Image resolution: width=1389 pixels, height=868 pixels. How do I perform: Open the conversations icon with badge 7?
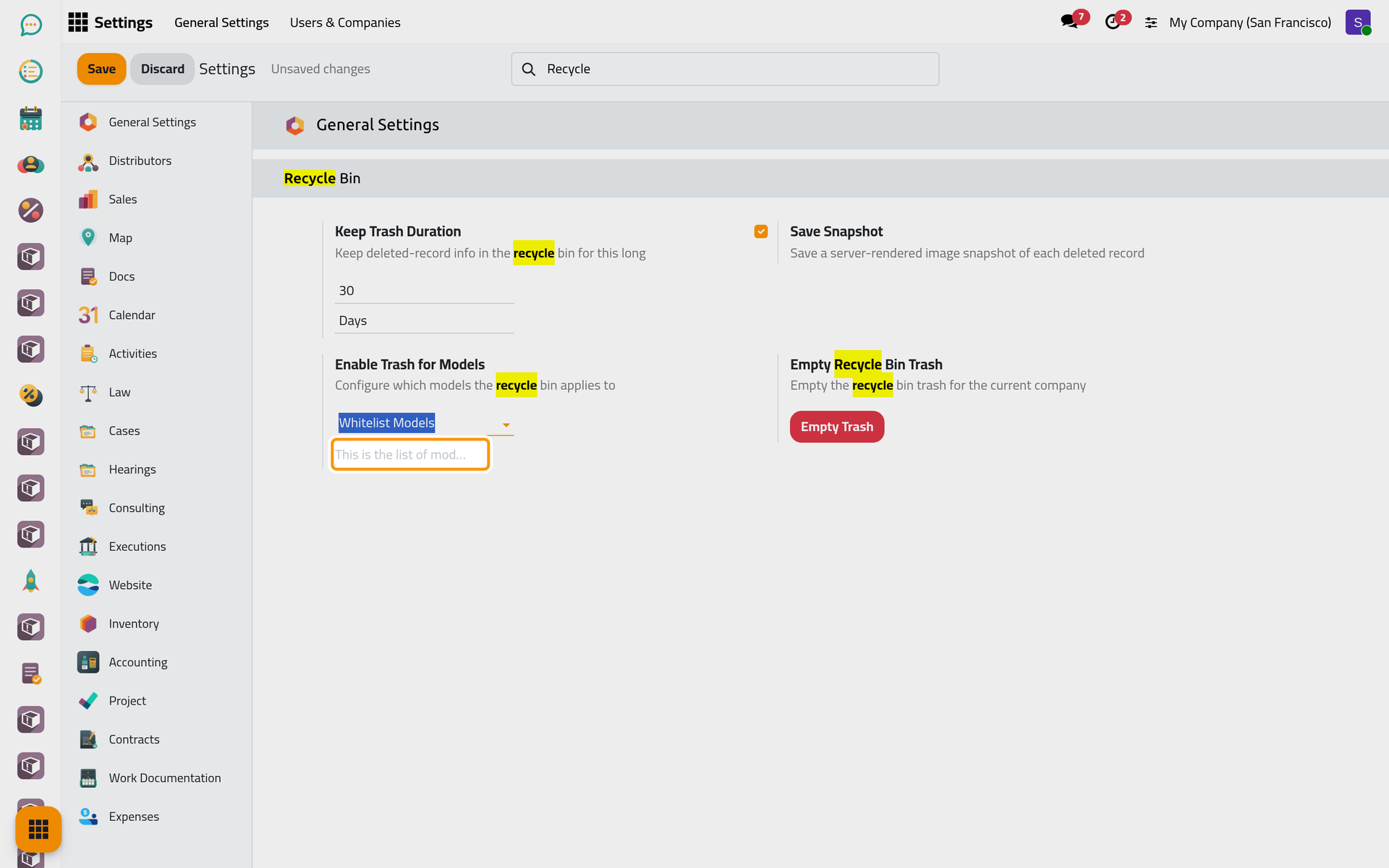1069,22
